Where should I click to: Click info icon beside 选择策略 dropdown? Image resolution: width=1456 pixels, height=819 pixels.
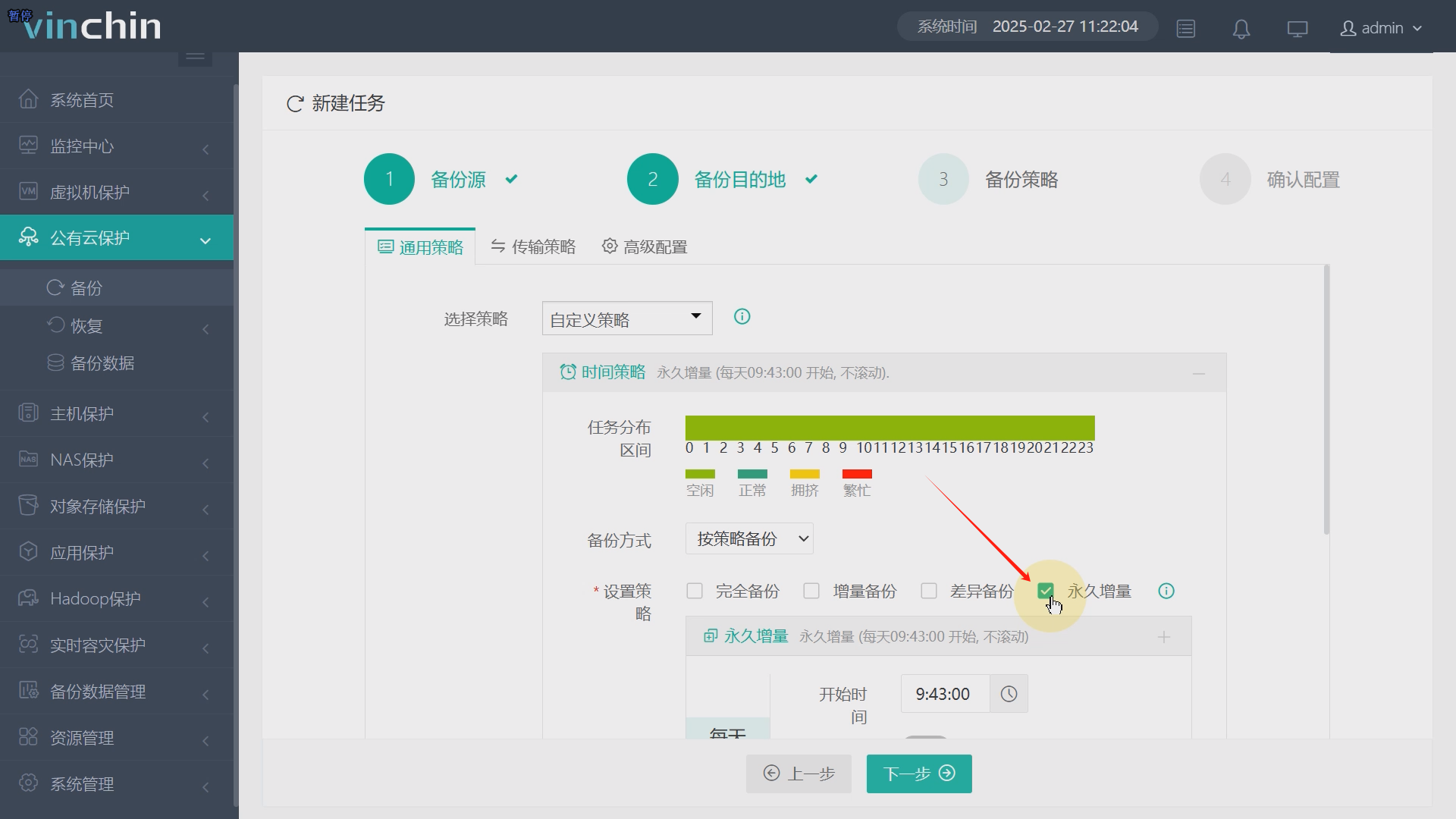pos(742,317)
